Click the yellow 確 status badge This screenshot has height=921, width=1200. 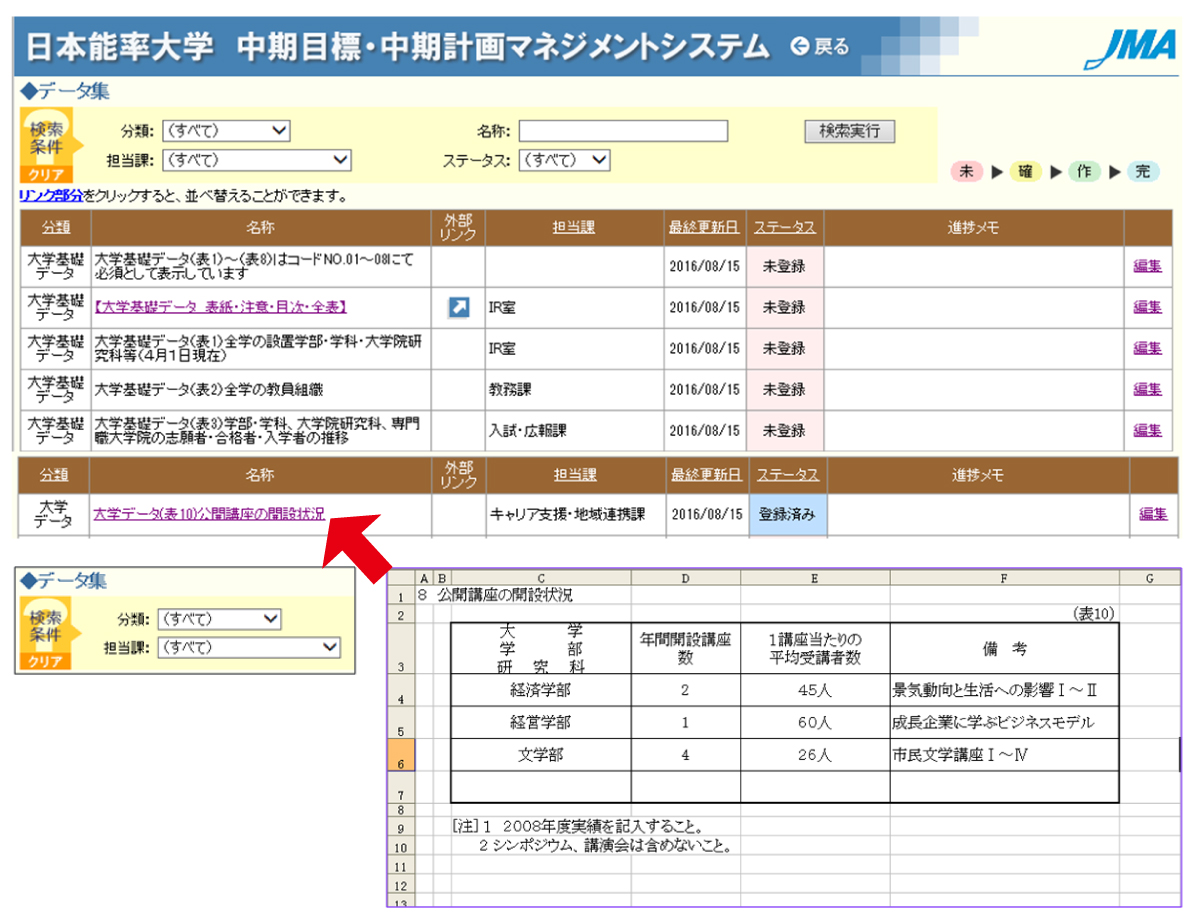click(x=1025, y=171)
